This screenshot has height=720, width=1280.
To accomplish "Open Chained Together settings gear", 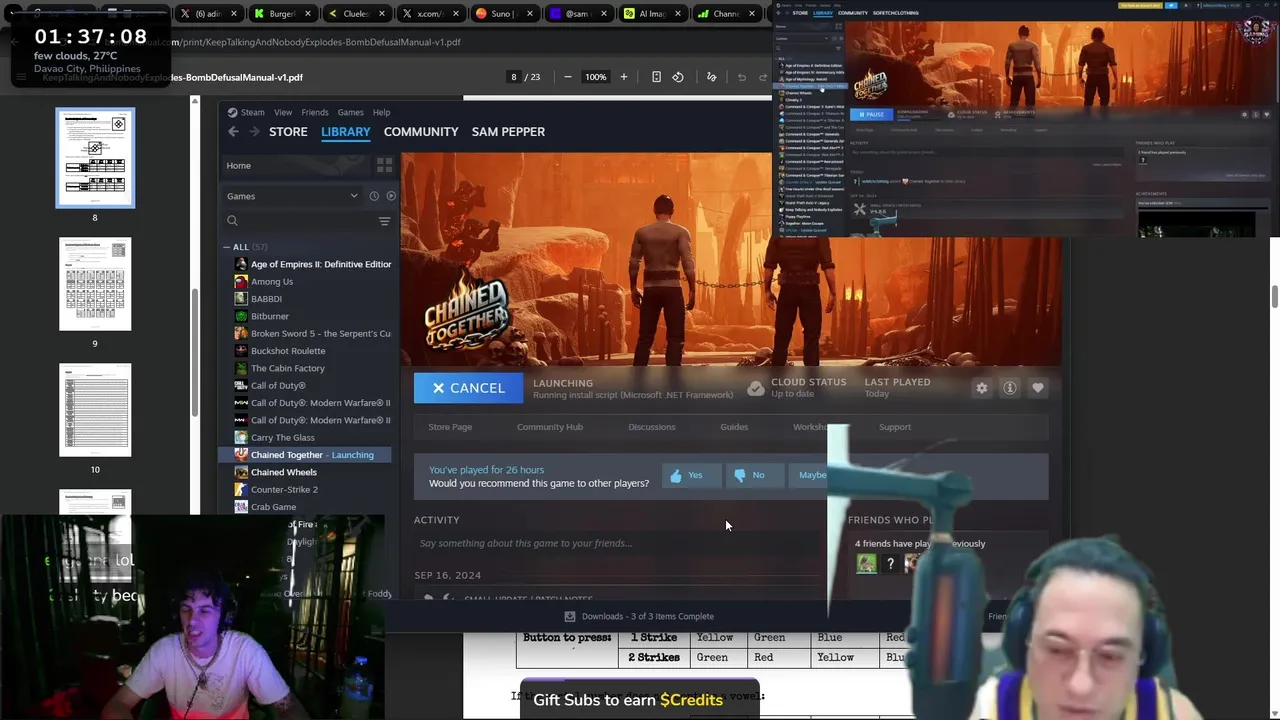I will 982,388.
